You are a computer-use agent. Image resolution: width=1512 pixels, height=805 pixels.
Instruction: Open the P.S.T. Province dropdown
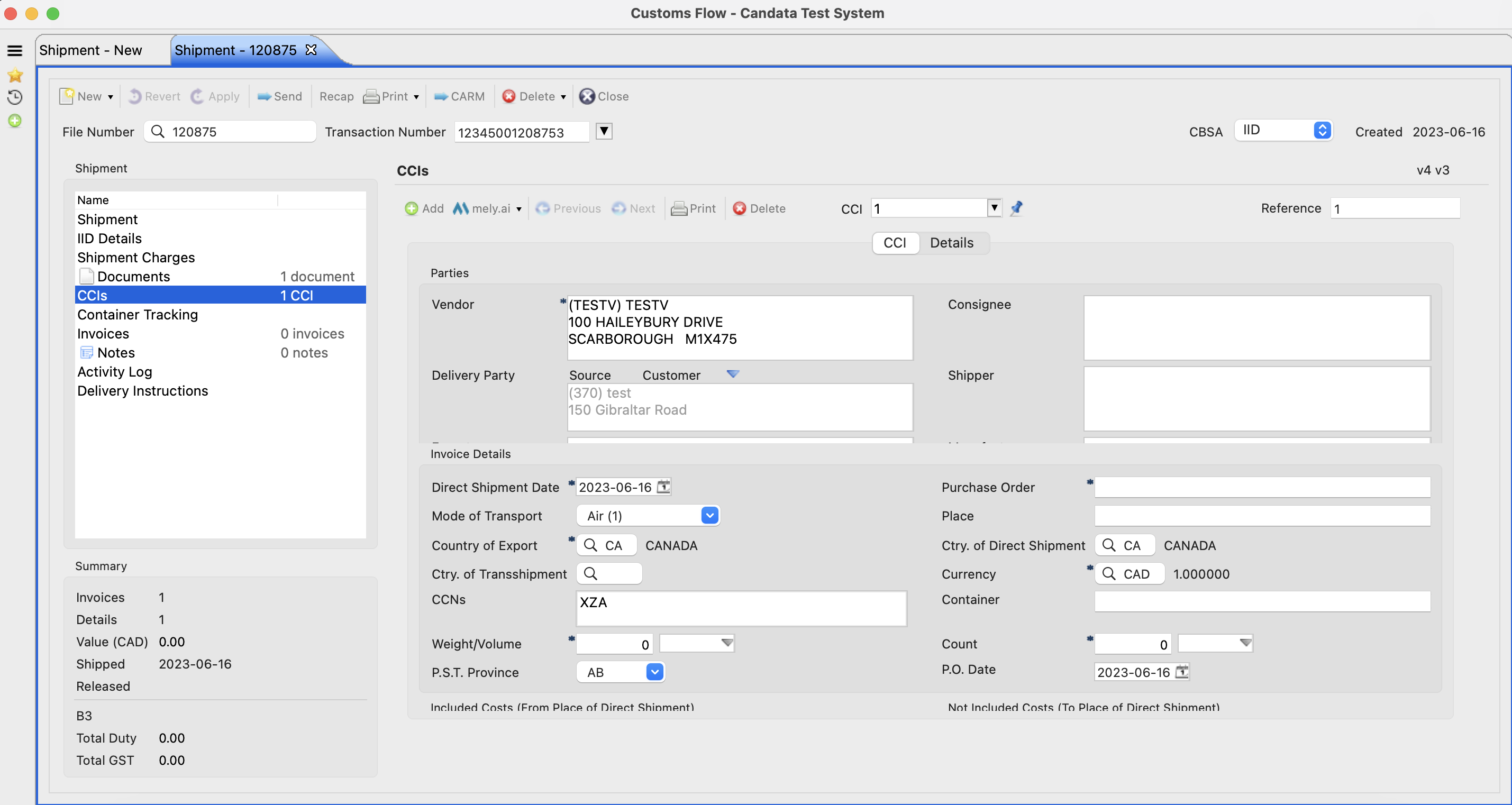[x=621, y=672]
